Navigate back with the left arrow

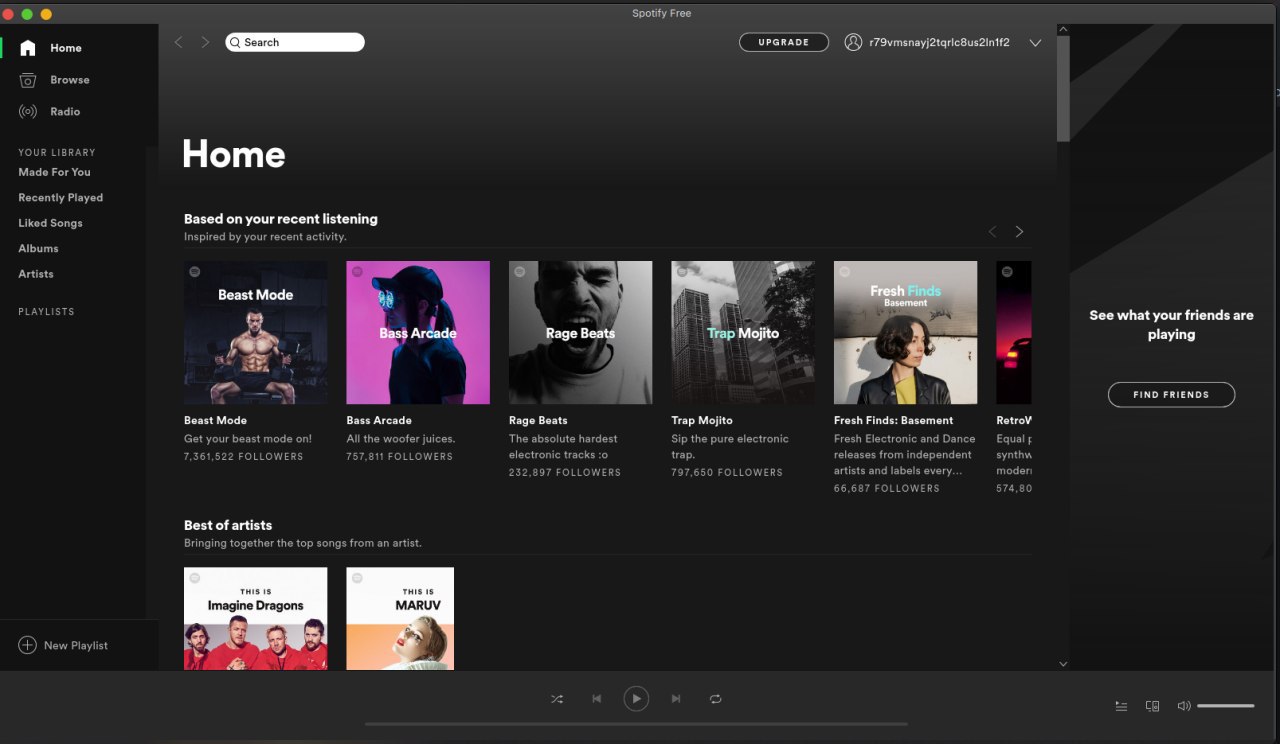pyautogui.click(x=179, y=42)
